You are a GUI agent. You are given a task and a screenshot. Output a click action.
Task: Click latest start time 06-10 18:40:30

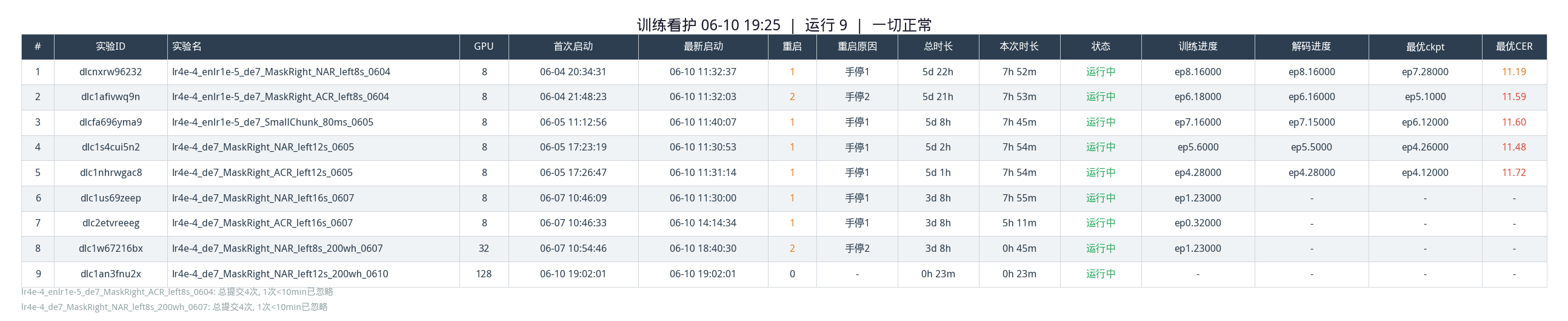coord(702,249)
